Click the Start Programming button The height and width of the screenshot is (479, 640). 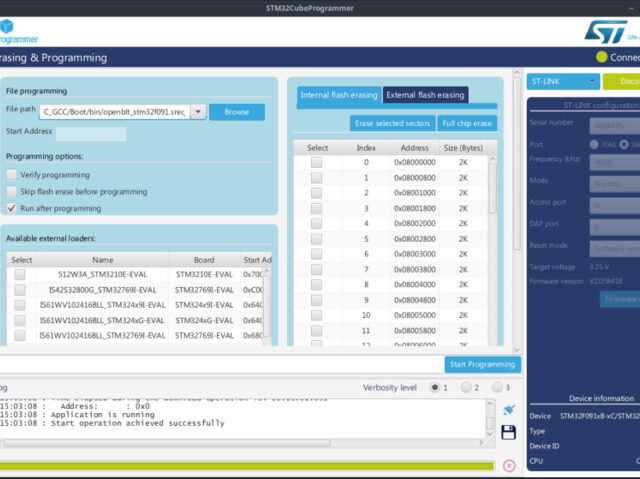pos(482,365)
